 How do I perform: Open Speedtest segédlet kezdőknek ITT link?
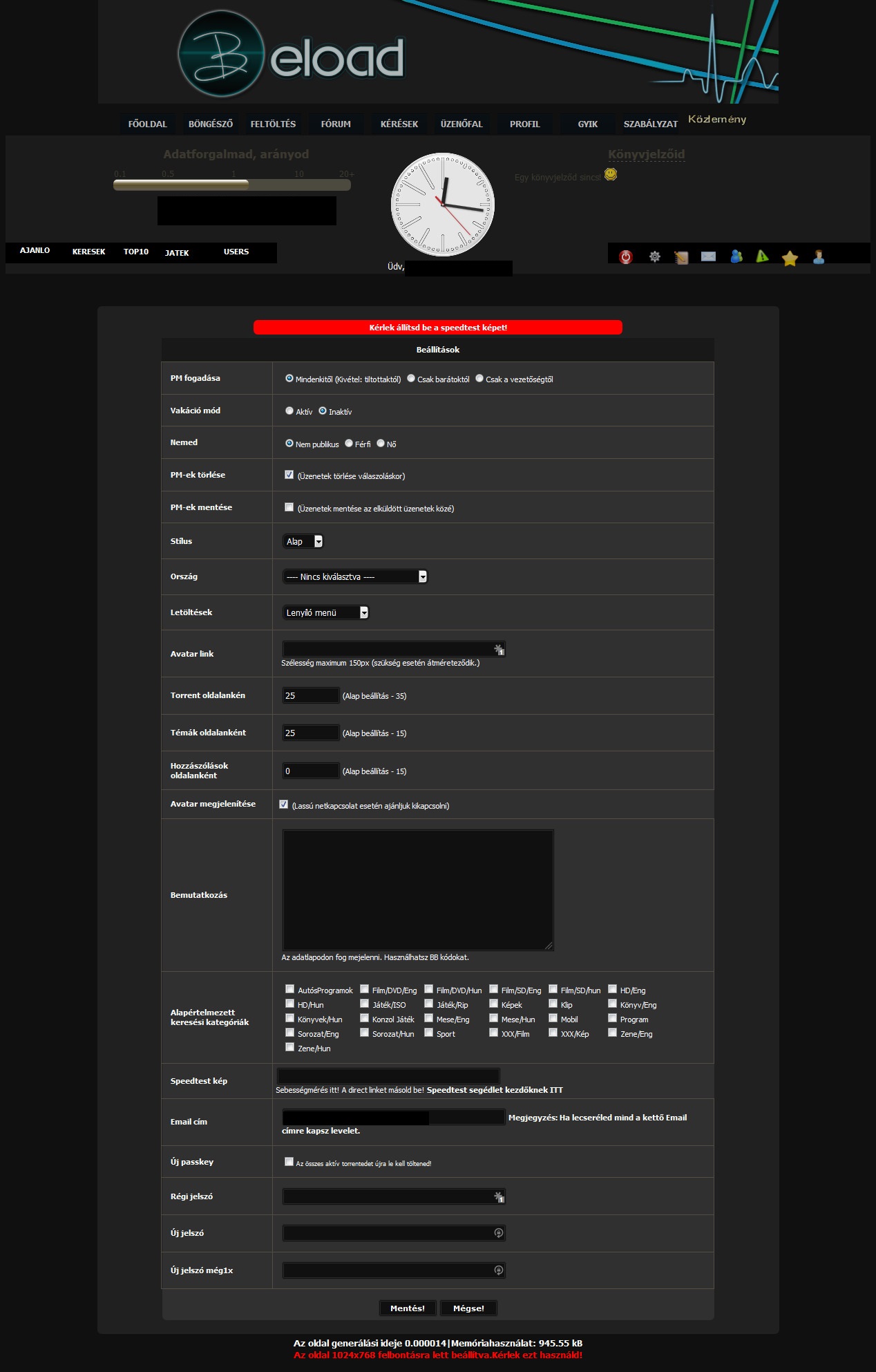point(495,1090)
